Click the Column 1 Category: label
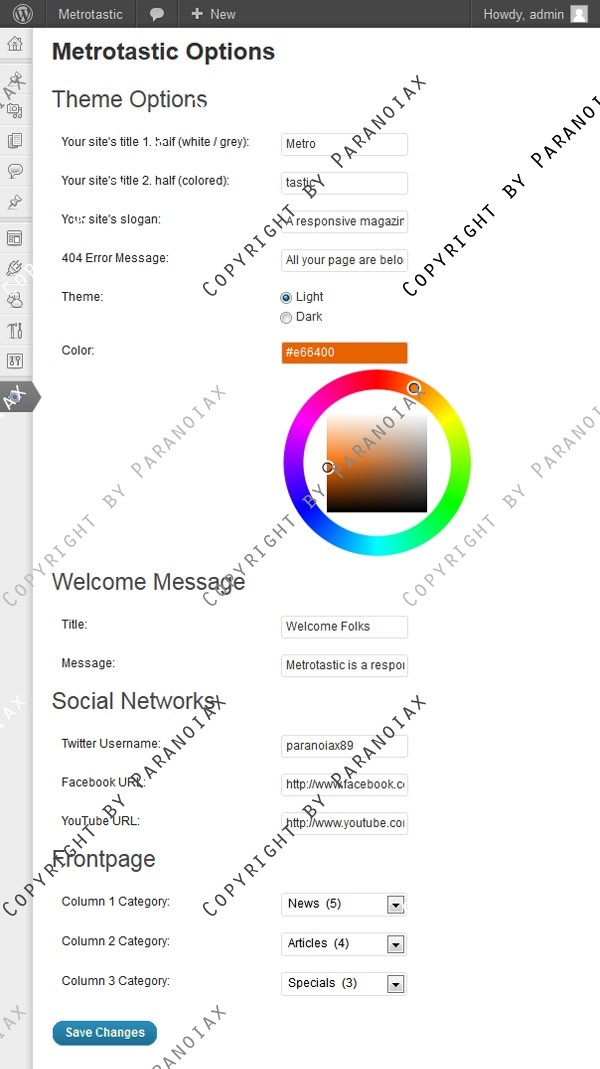Viewport: 600px width, 1069px height. (115, 901)
